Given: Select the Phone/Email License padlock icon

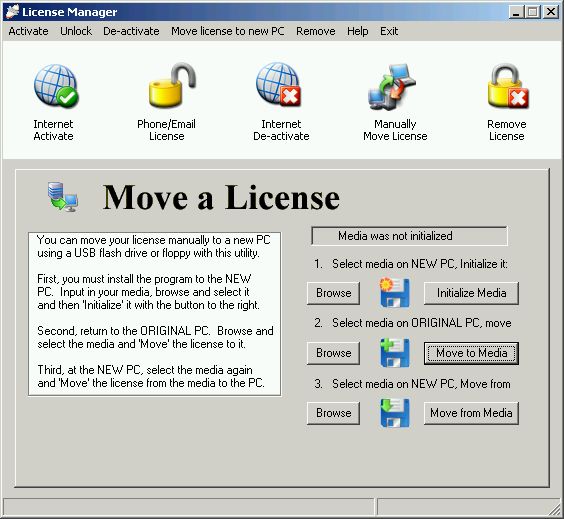Looking at the screenshot, I should pyautogui.click(x=172, y=85).
